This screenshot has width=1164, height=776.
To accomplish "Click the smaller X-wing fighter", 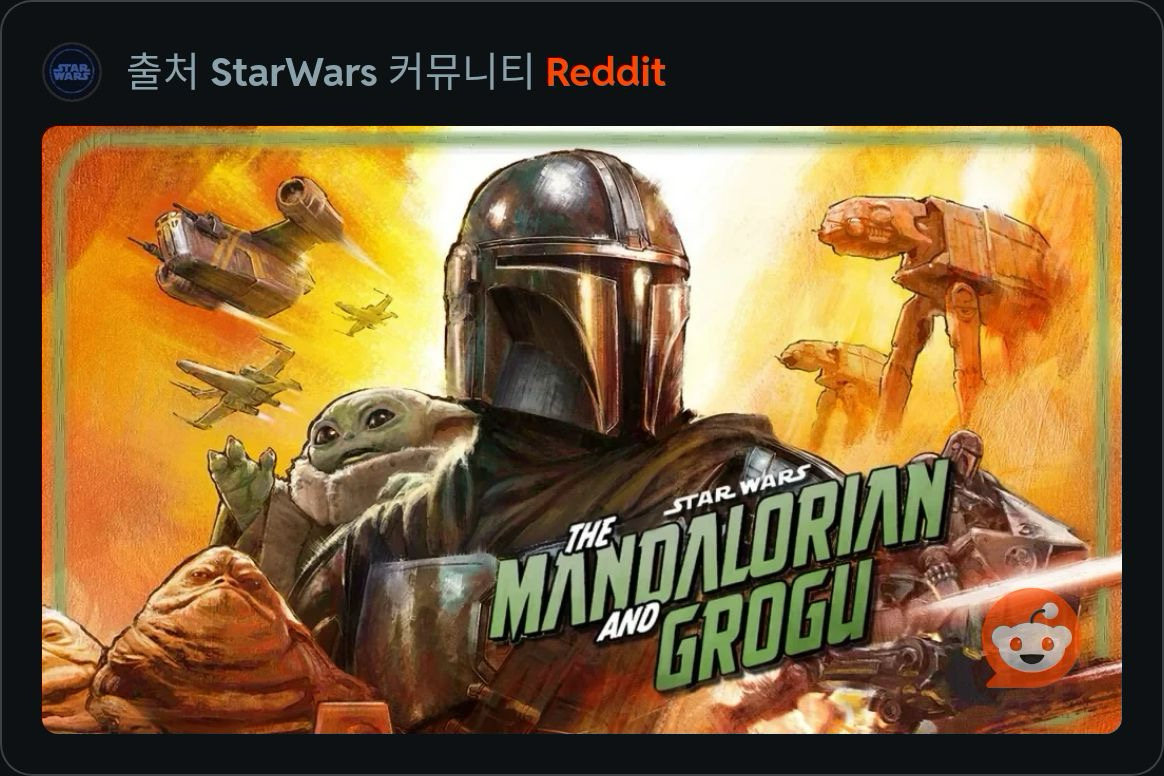I will [x=365, y=313].
